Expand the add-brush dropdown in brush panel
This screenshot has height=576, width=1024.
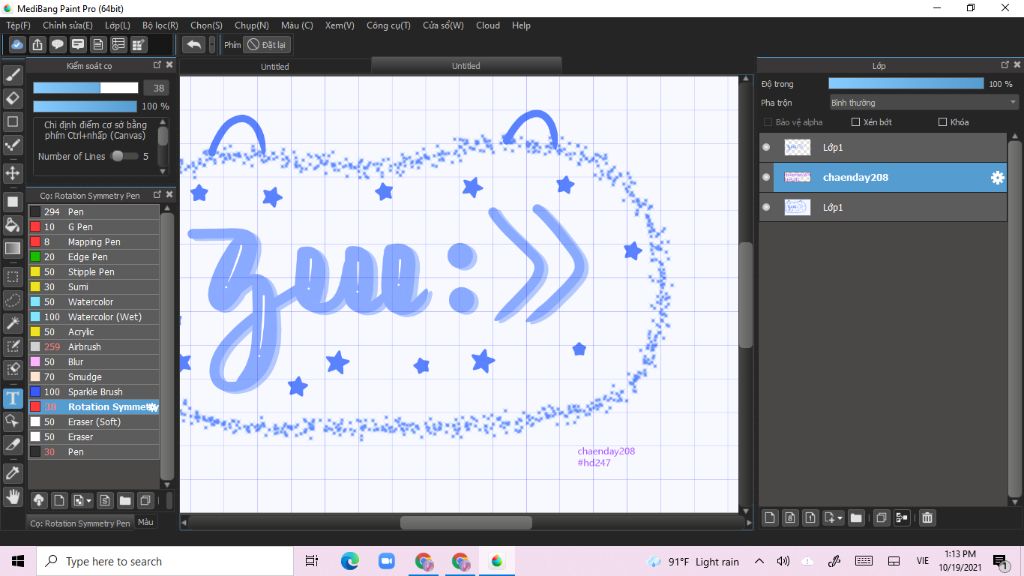[88, 501]
